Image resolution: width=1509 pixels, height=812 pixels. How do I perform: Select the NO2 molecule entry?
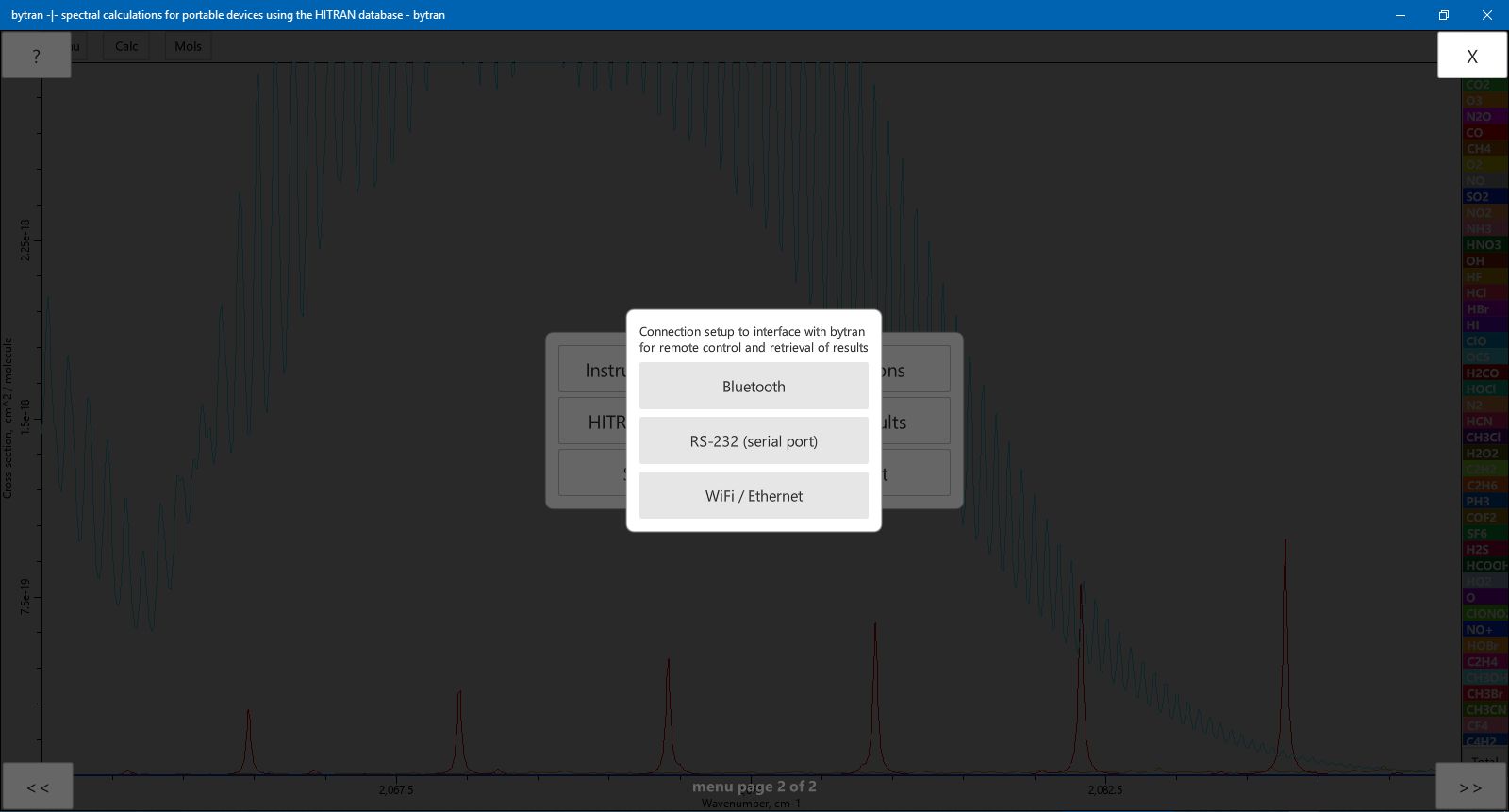pyautogui.click(x=1484, y=213)
